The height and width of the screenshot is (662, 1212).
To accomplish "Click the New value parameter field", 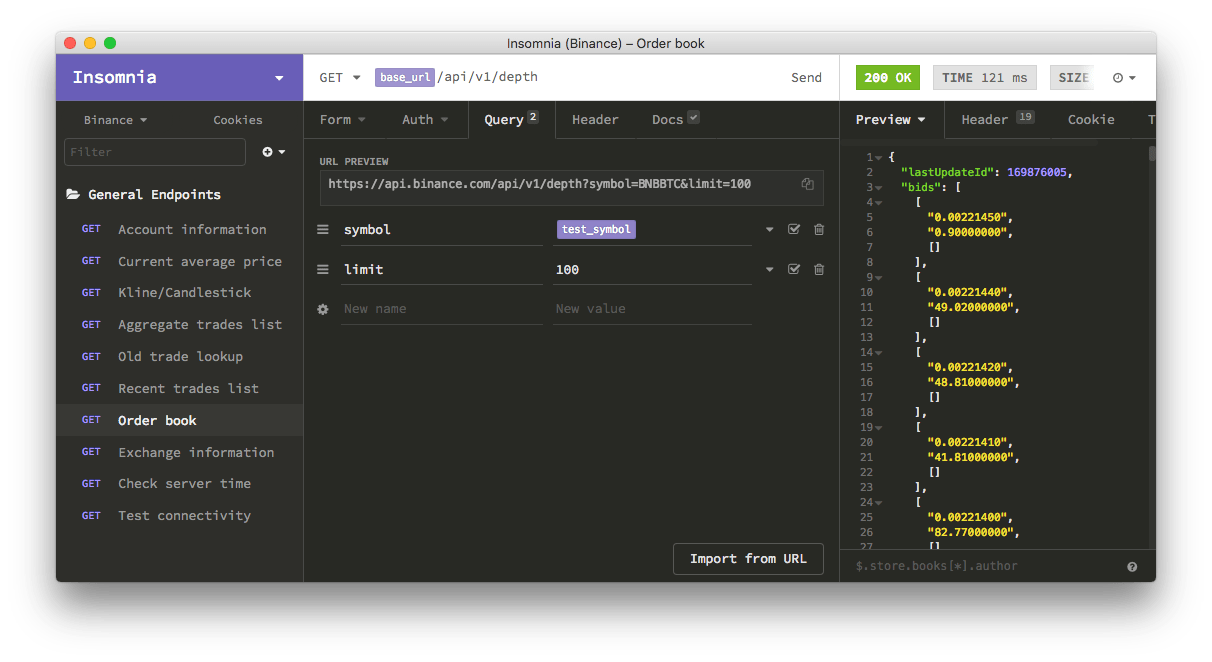I will (x=653, y=309).
